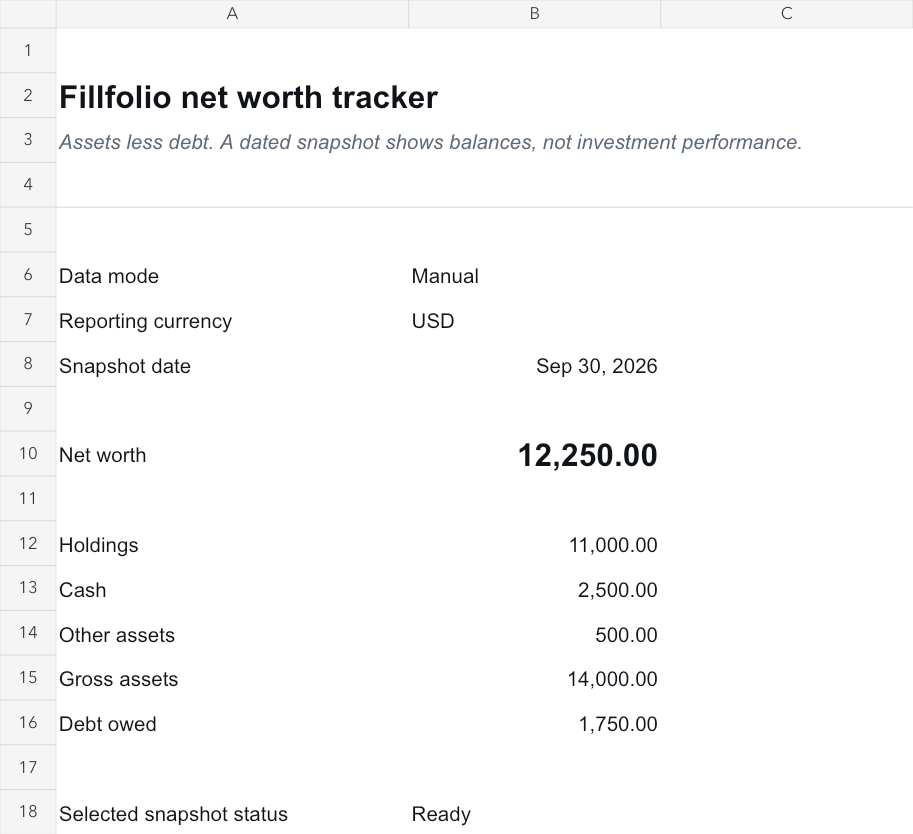Select the 14,000.00 gross assets value
The width and height of the screenshot is (913, 834).
[x=535, y=678]
